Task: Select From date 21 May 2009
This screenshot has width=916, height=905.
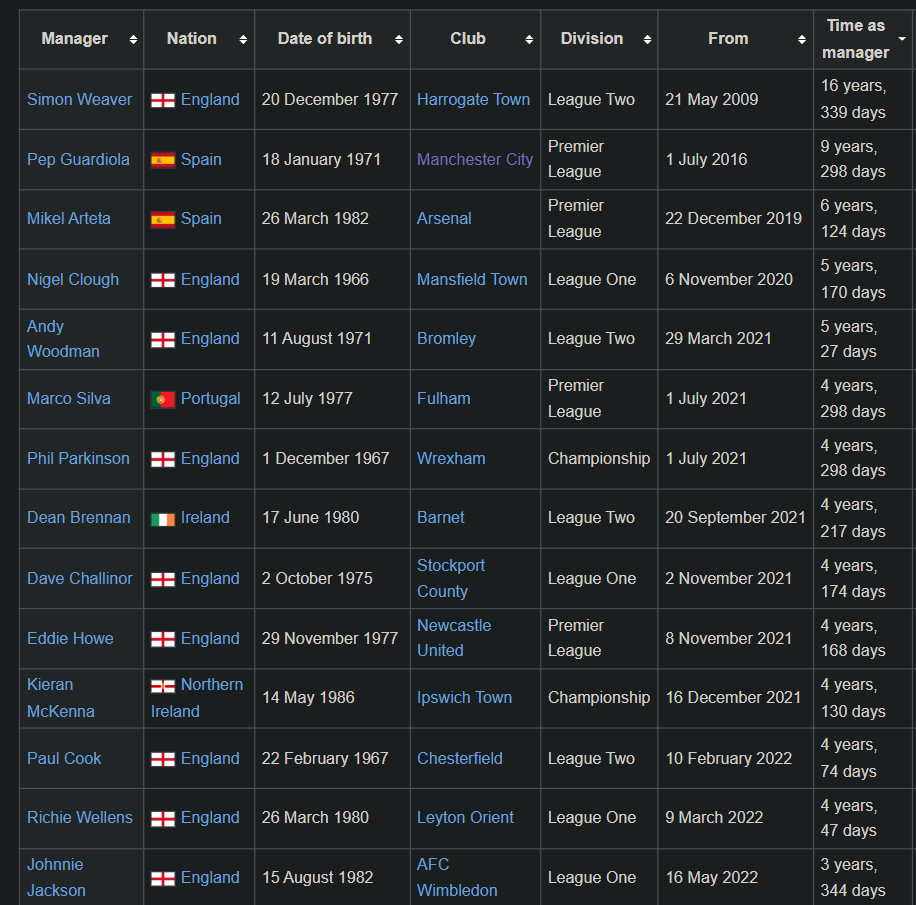Action: click(712, 99)
